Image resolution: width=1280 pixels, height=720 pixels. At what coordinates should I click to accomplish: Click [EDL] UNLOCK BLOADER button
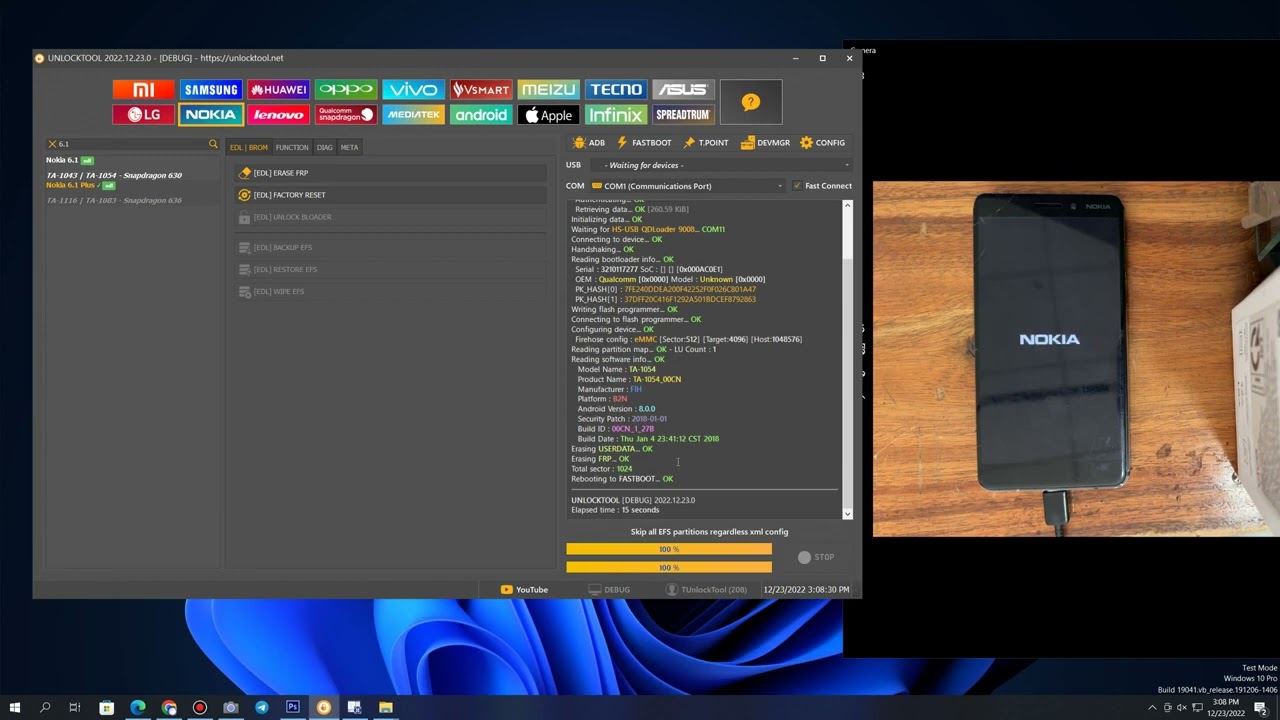(x=391, y=217)
